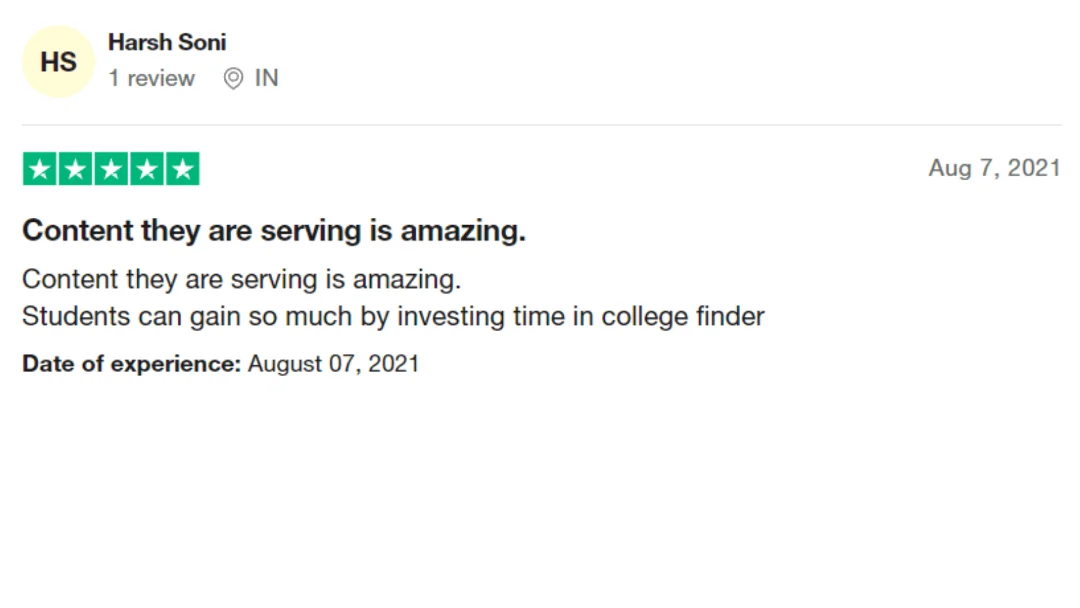The width and height of the screenshot is (1080, 608).
Task: Open the bold review title heading
Action: pos(273,231)
